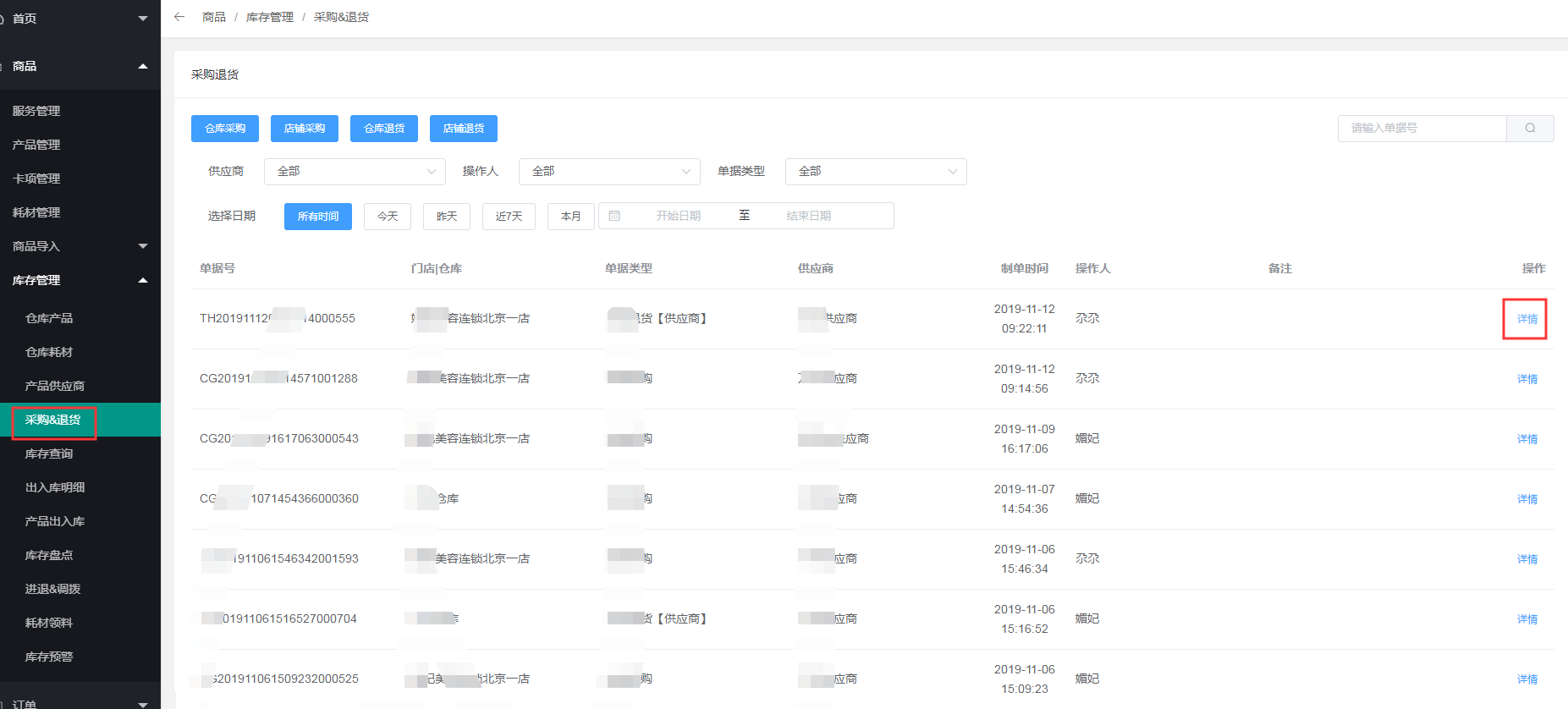
Task: Open 详情 for the first TH2019 order
Action: (x=1527, y=319)
